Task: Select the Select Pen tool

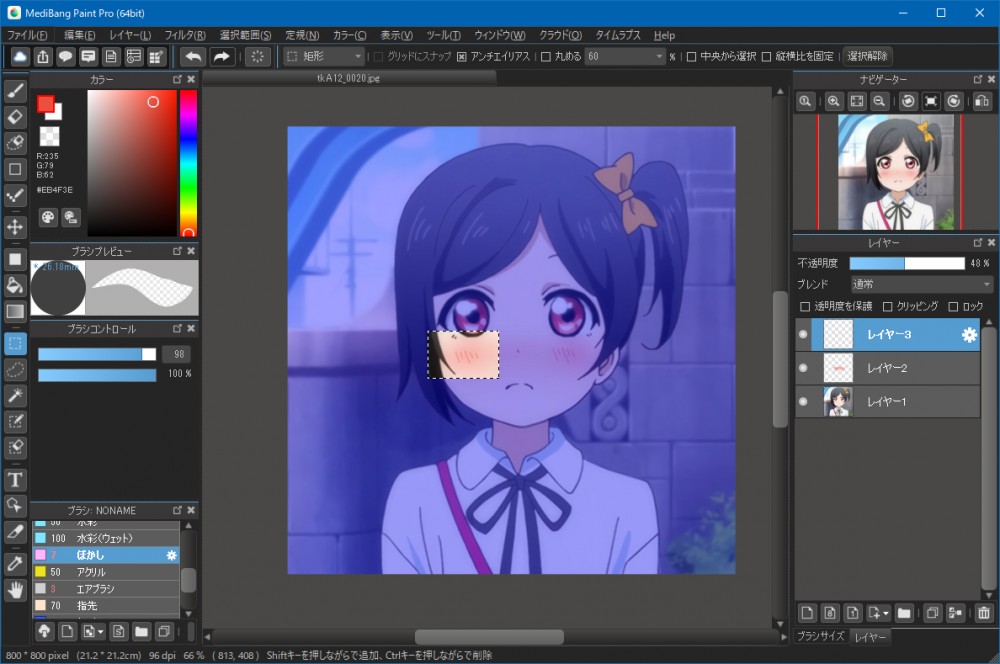Action: pyautogui.click(x=15, y=422)
